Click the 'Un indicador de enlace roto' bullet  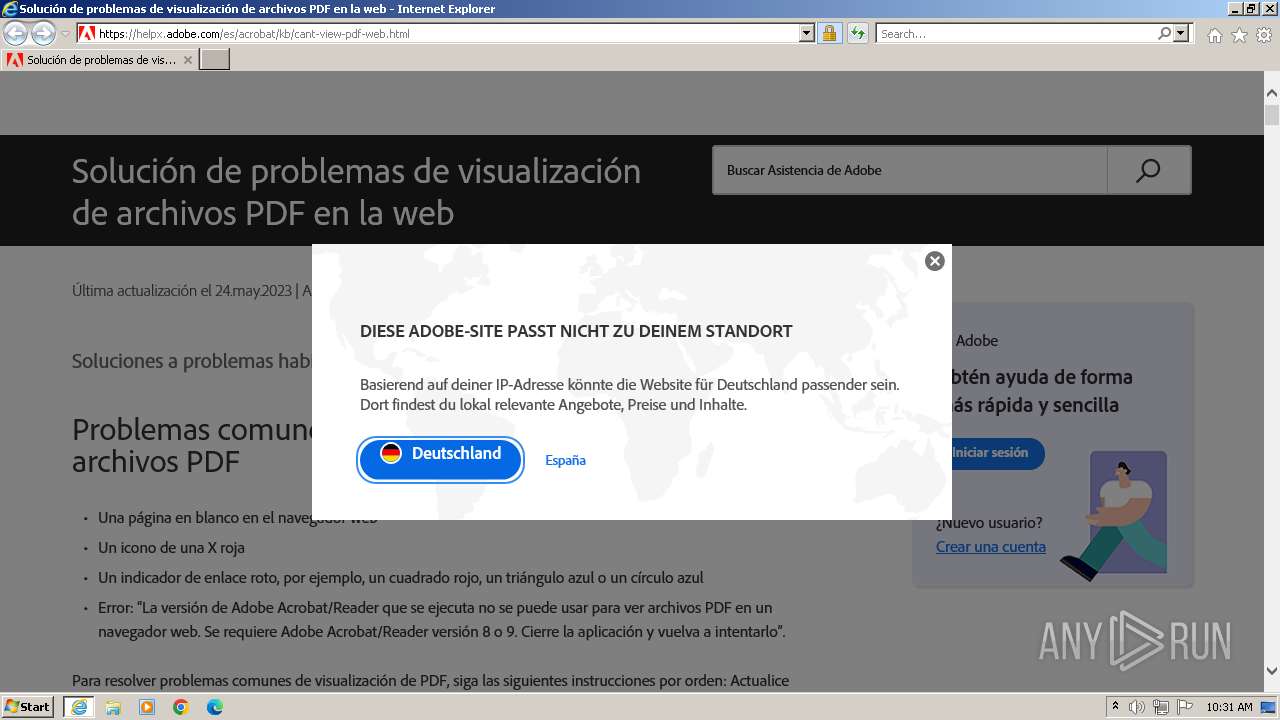[x=400, y=577]
